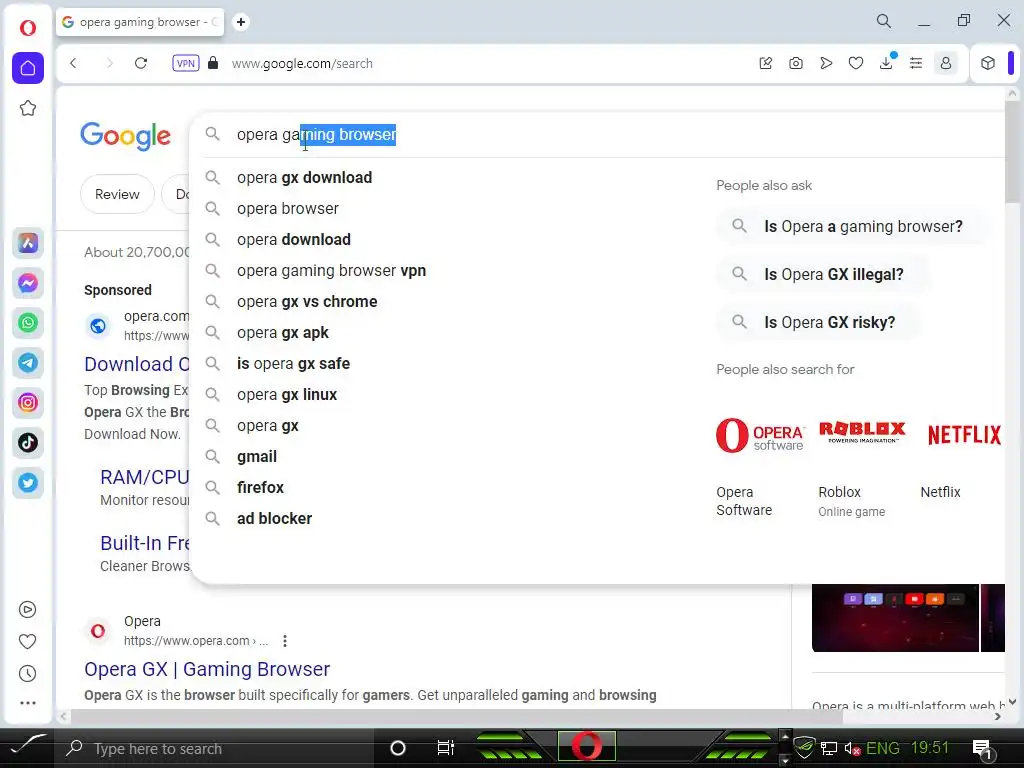Choose suggestion firefox
This screenshot has width=1024, height=768.
point(260,488)
